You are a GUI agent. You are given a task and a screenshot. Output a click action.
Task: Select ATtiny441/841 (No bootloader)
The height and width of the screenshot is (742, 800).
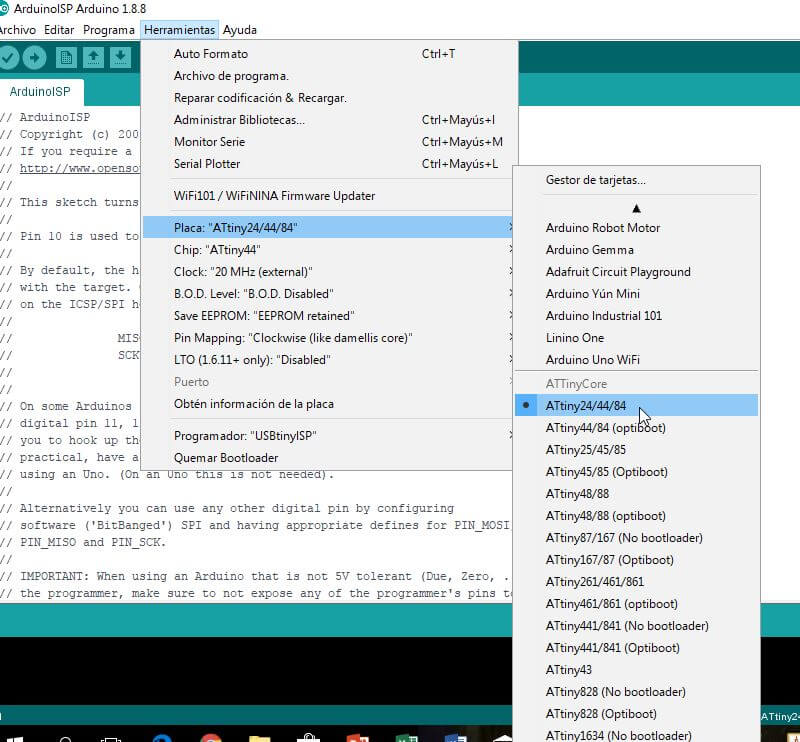(636, 625)
